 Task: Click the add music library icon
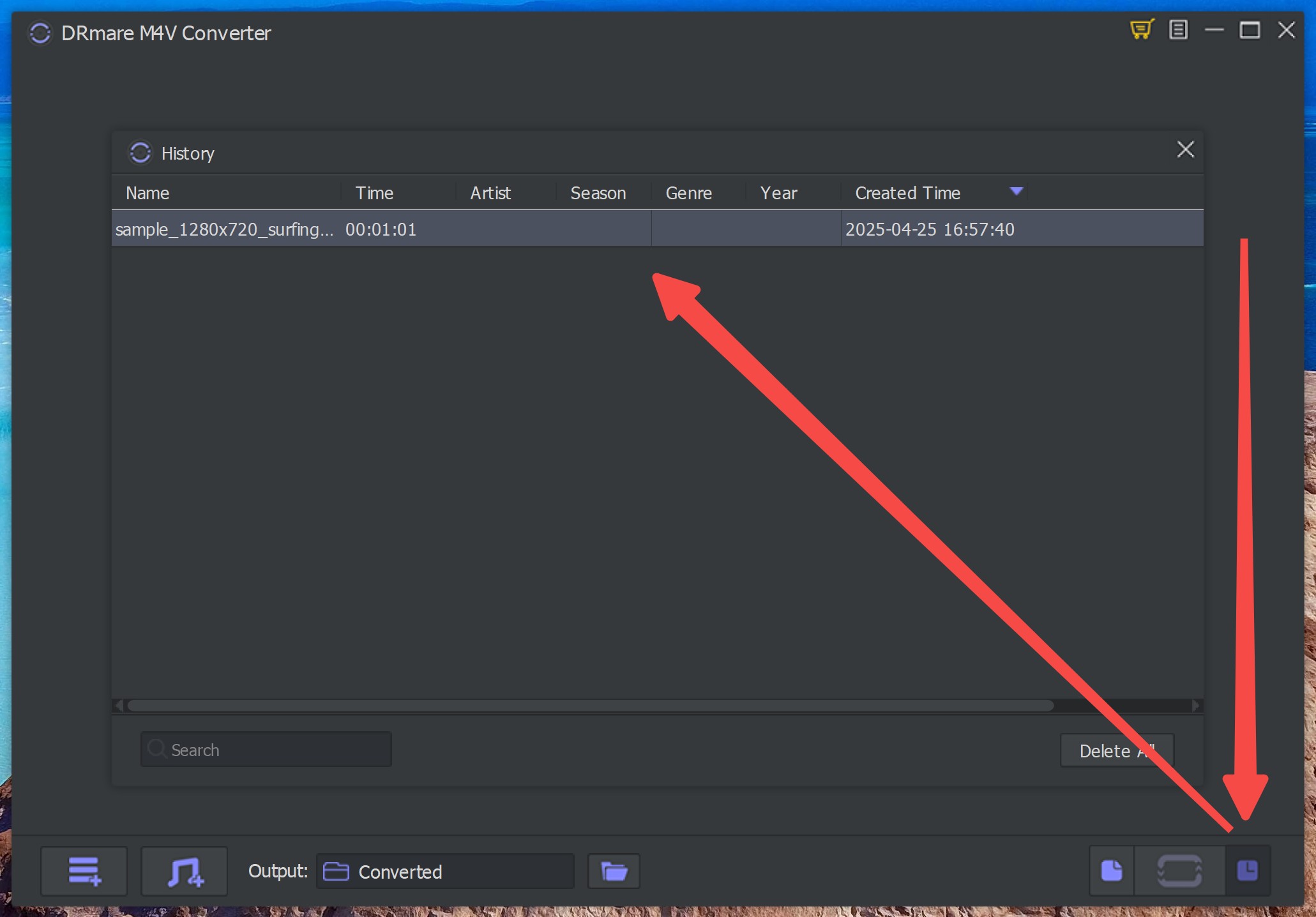tap(185, 871)
